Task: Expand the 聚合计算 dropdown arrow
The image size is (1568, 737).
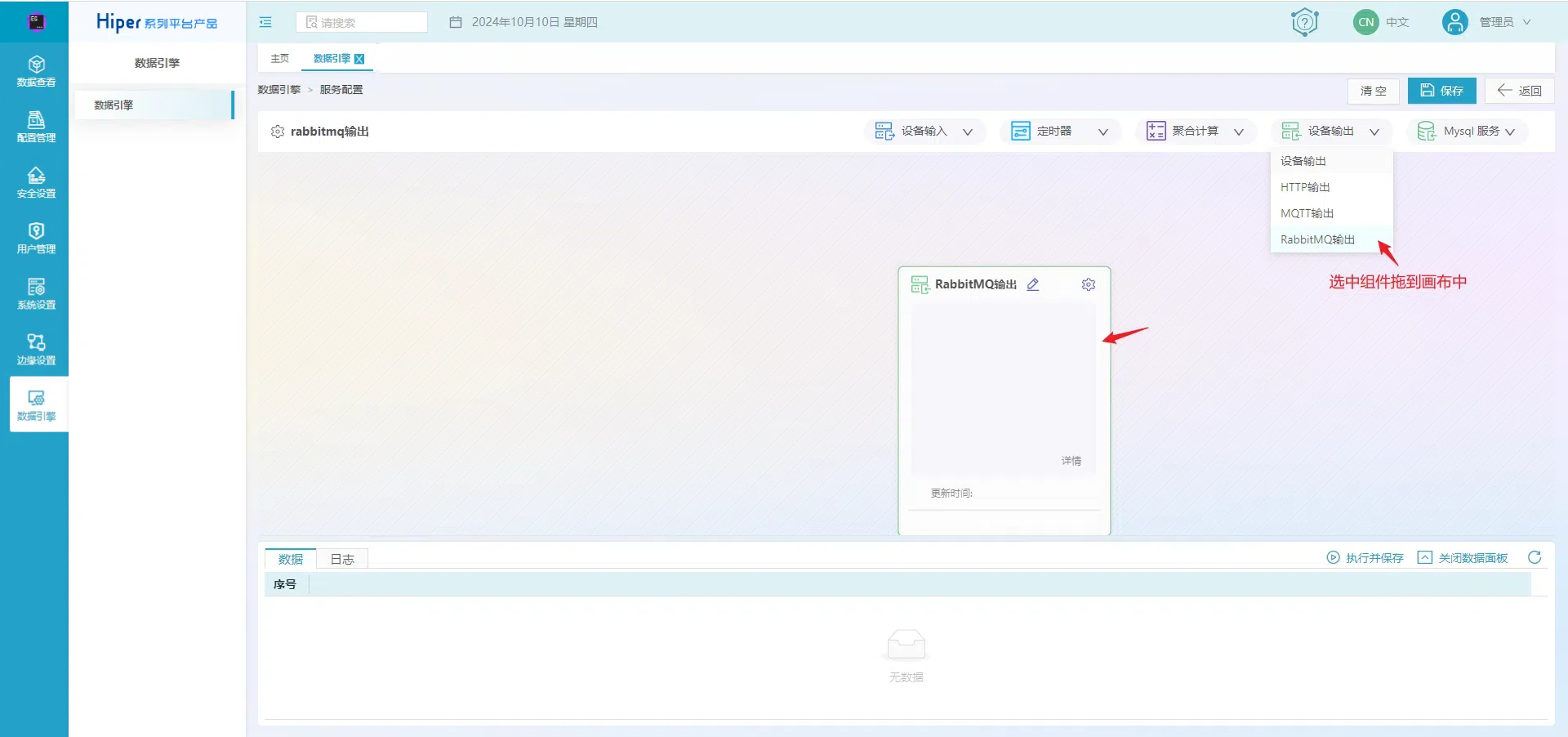Action: [1239, 132]
